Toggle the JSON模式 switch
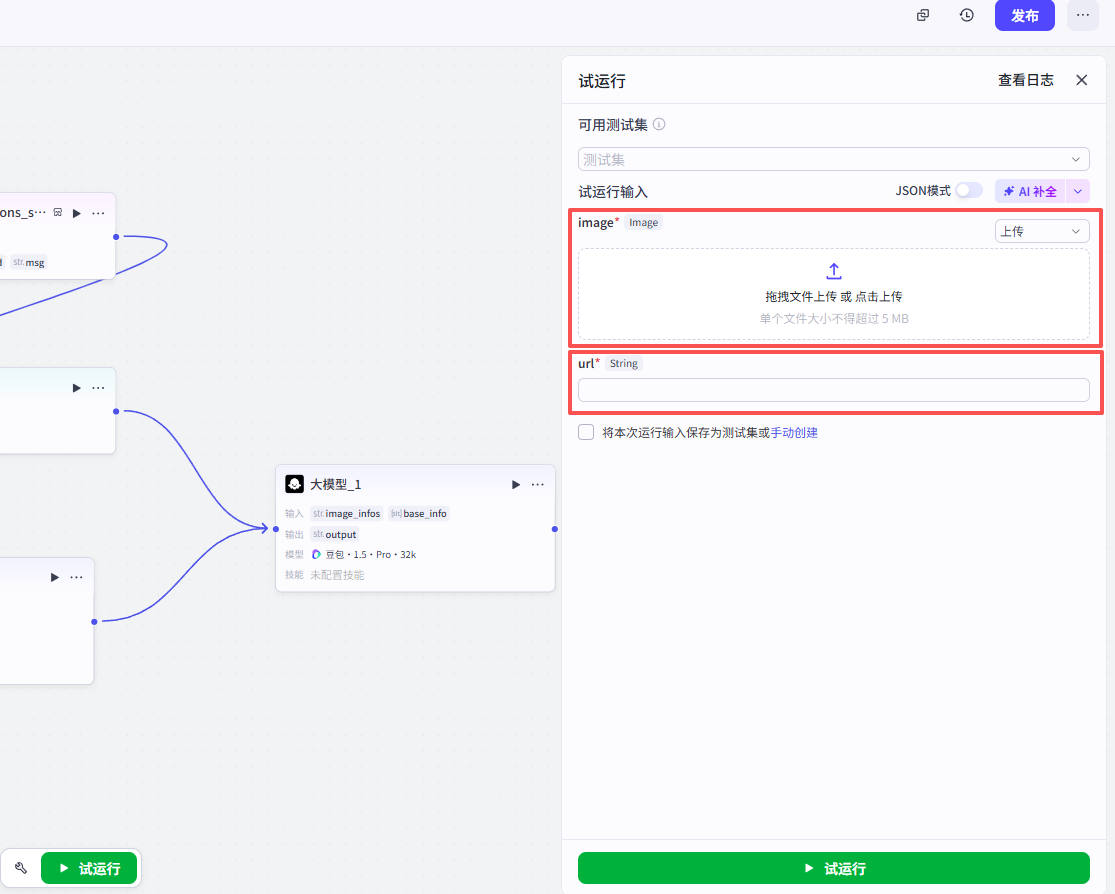Viewport: 1115px width, 894px height. (968, 190)
